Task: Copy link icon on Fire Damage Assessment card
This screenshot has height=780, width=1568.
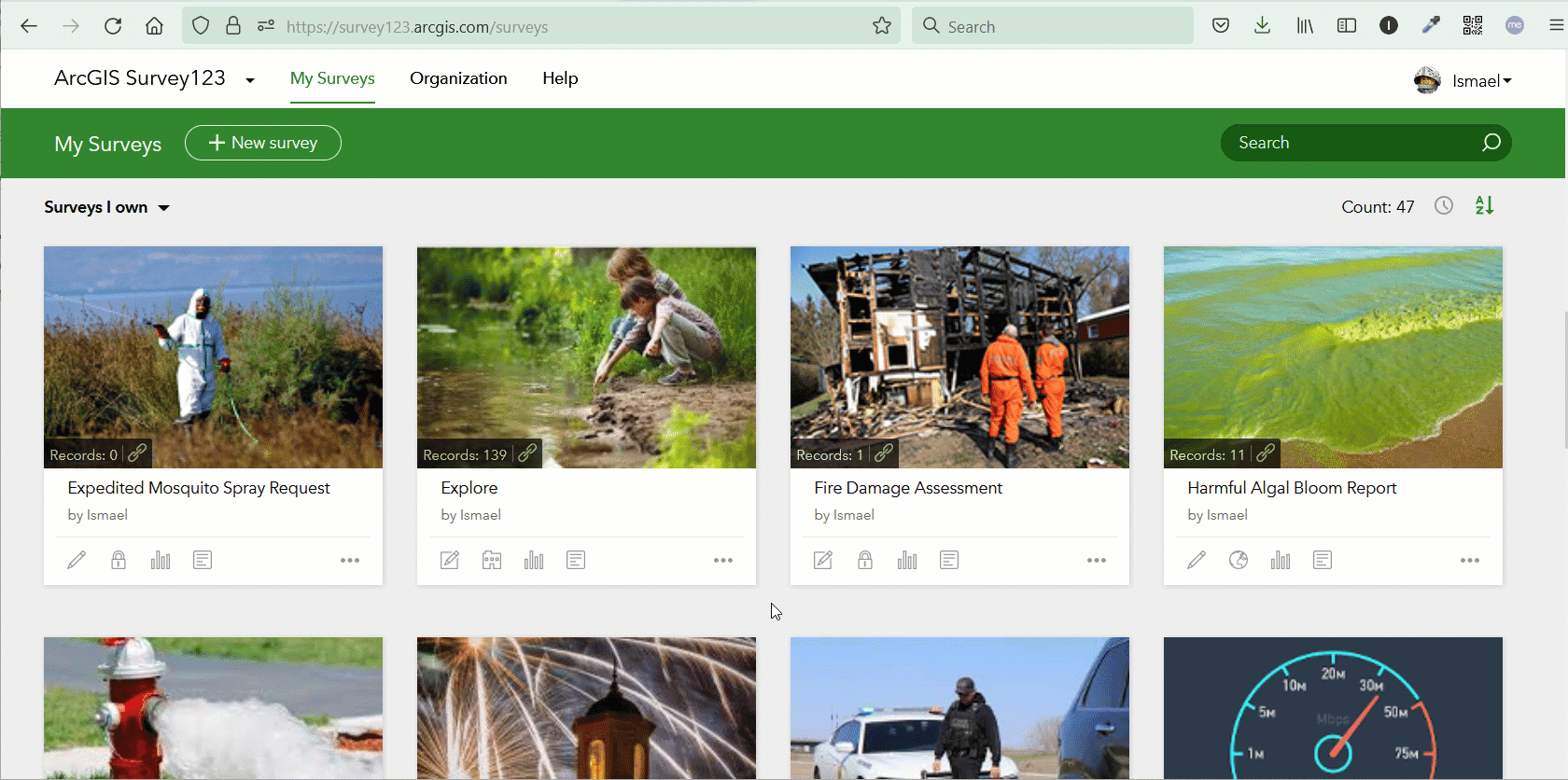Action: point(884,453)
